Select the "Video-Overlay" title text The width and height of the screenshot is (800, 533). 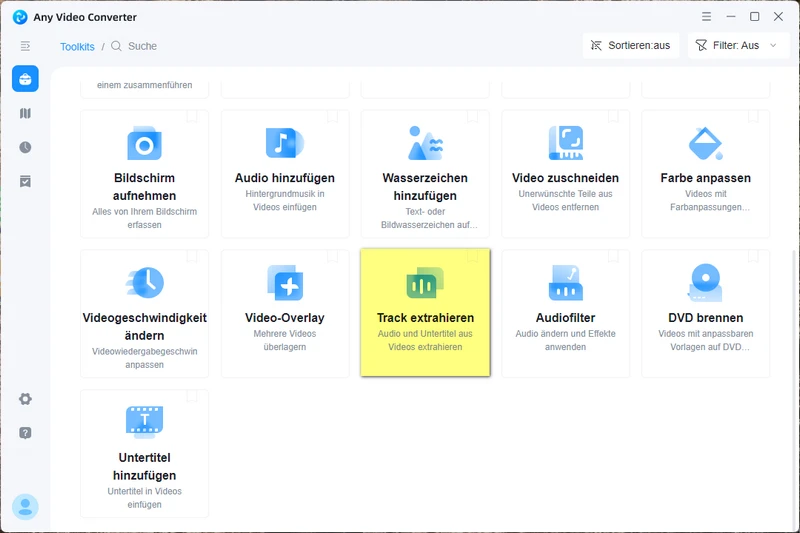coord(285,318)
